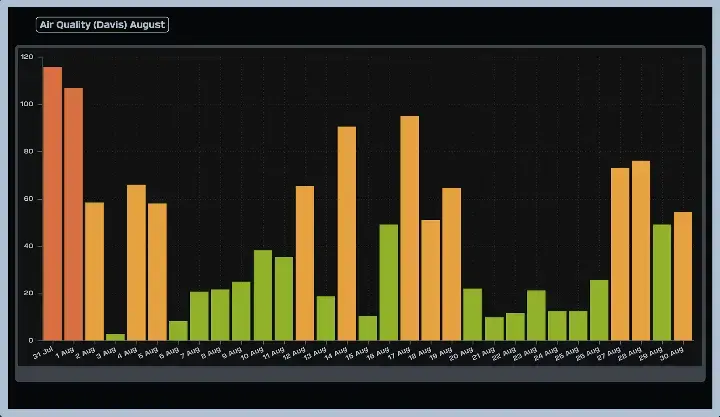Select the tiny 3 Aug bar
This screenshot has height=417, width=720.
tap(115, 337)
